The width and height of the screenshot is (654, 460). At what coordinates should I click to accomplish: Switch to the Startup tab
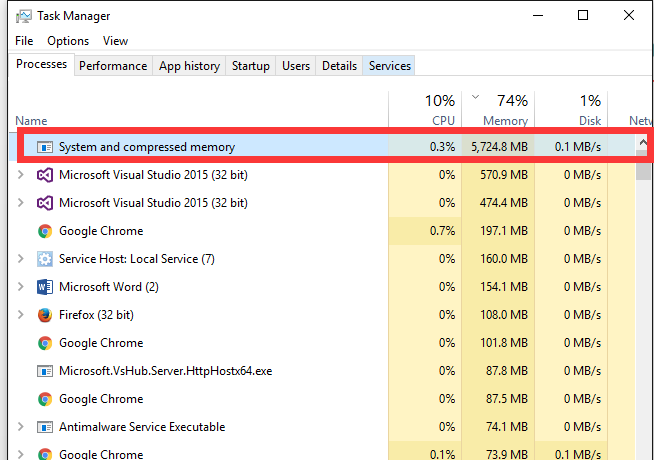pyautogui.click(x=251, y=66)
